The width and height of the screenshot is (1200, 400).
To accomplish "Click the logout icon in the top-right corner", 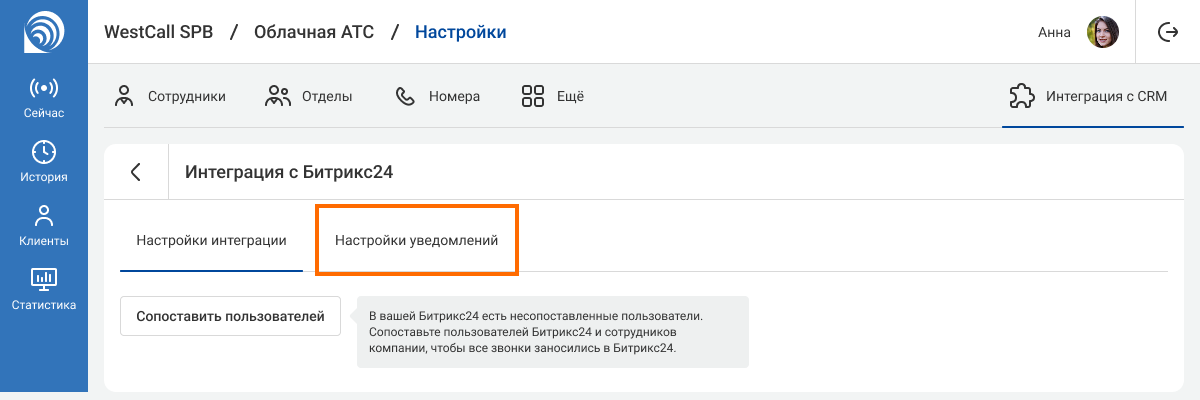I will [x=1167, y=32].
